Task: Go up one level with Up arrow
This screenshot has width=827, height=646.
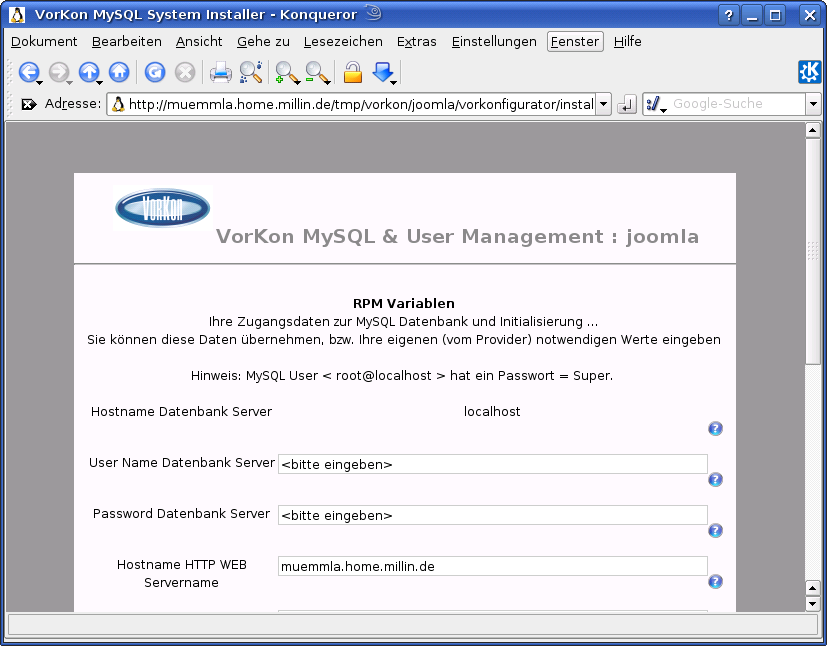Action: [x=89, y=72]
